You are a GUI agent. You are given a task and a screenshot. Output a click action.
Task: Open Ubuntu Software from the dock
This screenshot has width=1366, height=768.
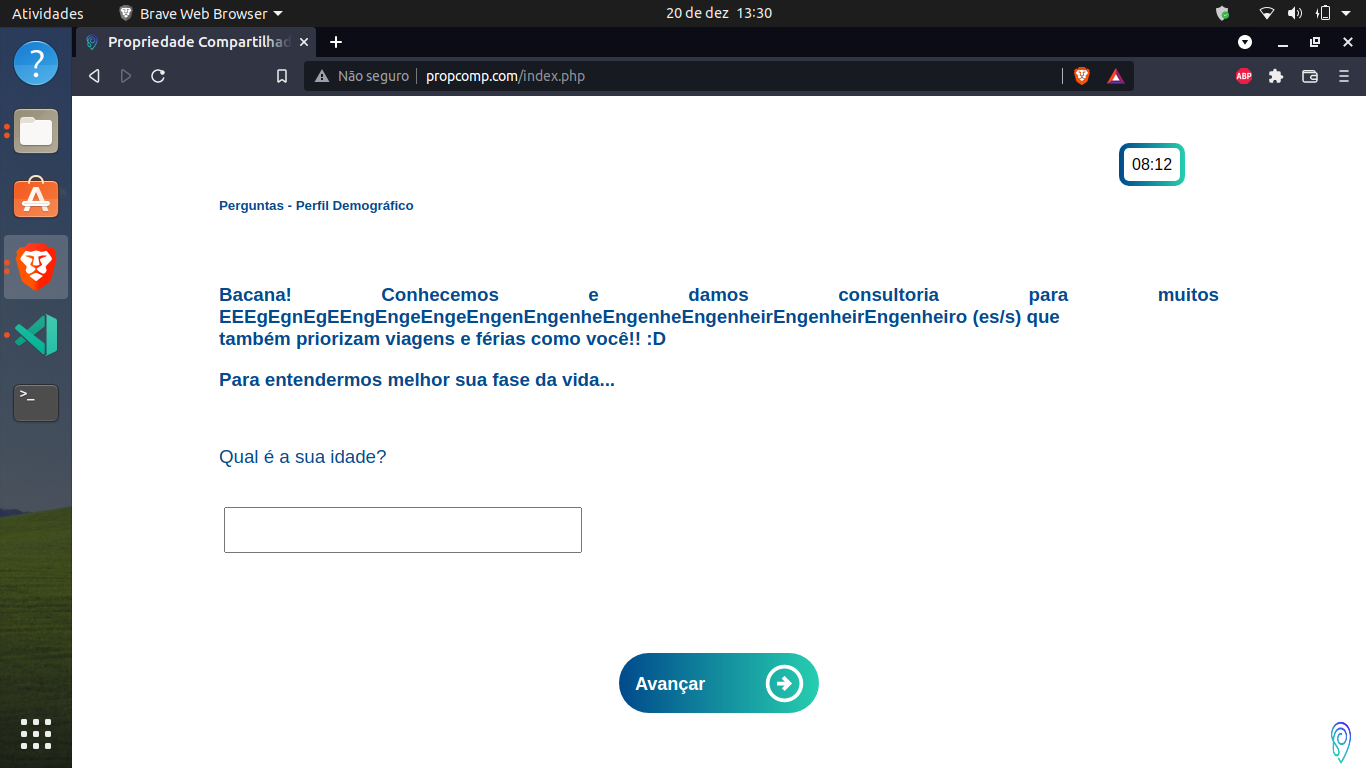pyautogui.click(x=36, y=199)
